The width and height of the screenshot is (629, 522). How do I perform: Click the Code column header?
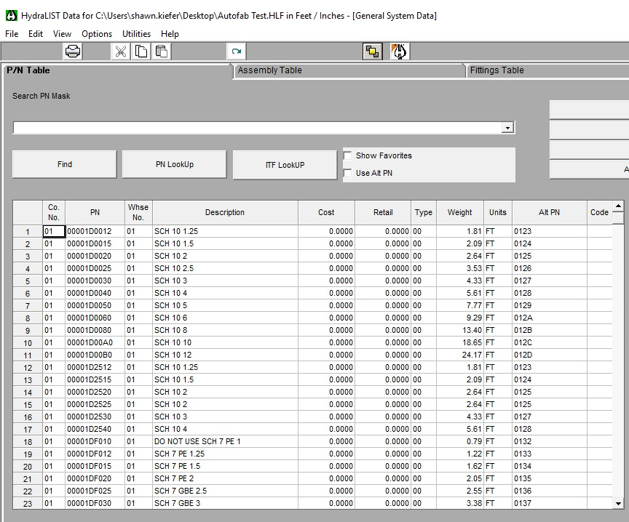599,213
